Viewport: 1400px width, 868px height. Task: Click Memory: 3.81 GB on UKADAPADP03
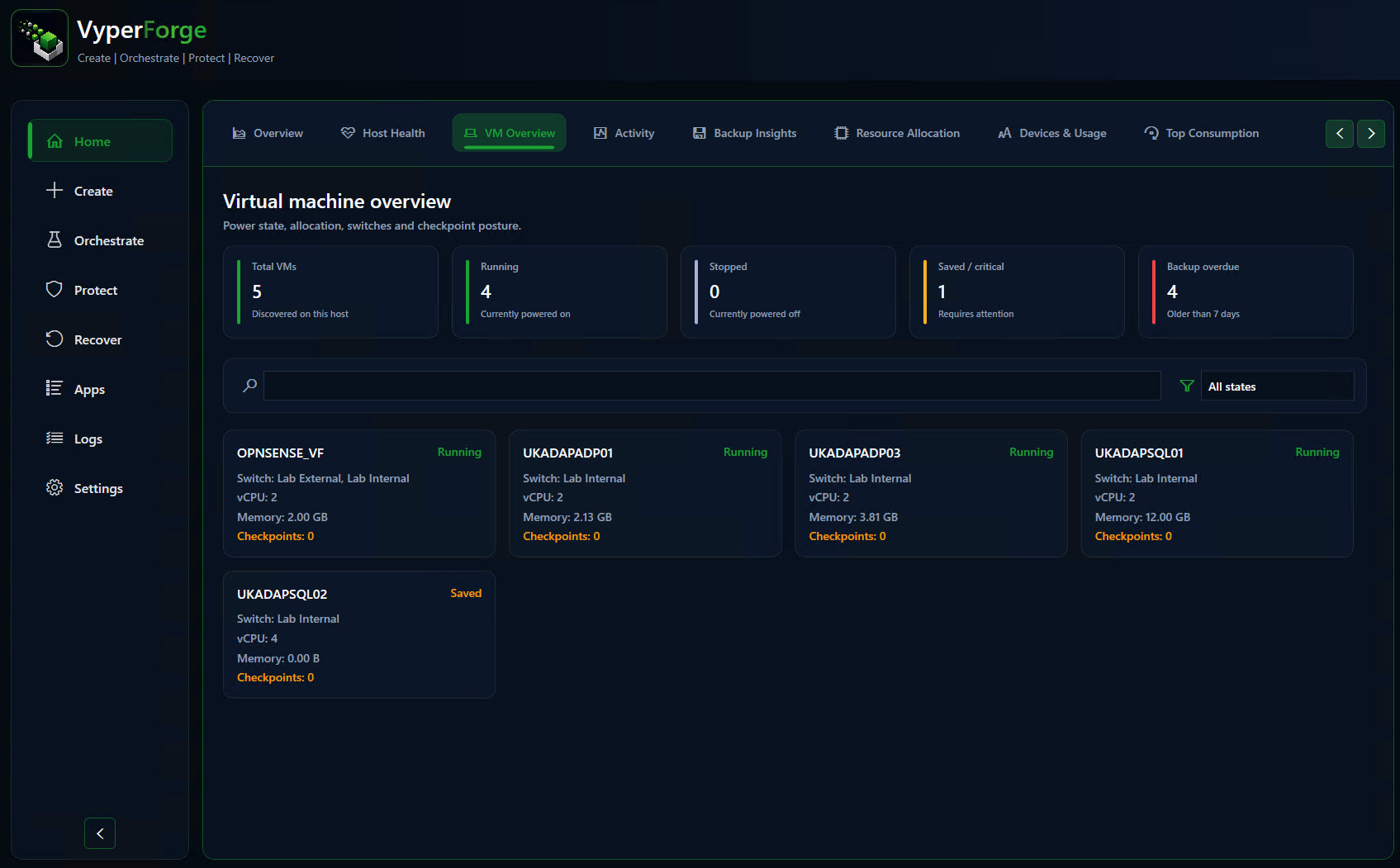pyautogui.click(x=853, y=517)
